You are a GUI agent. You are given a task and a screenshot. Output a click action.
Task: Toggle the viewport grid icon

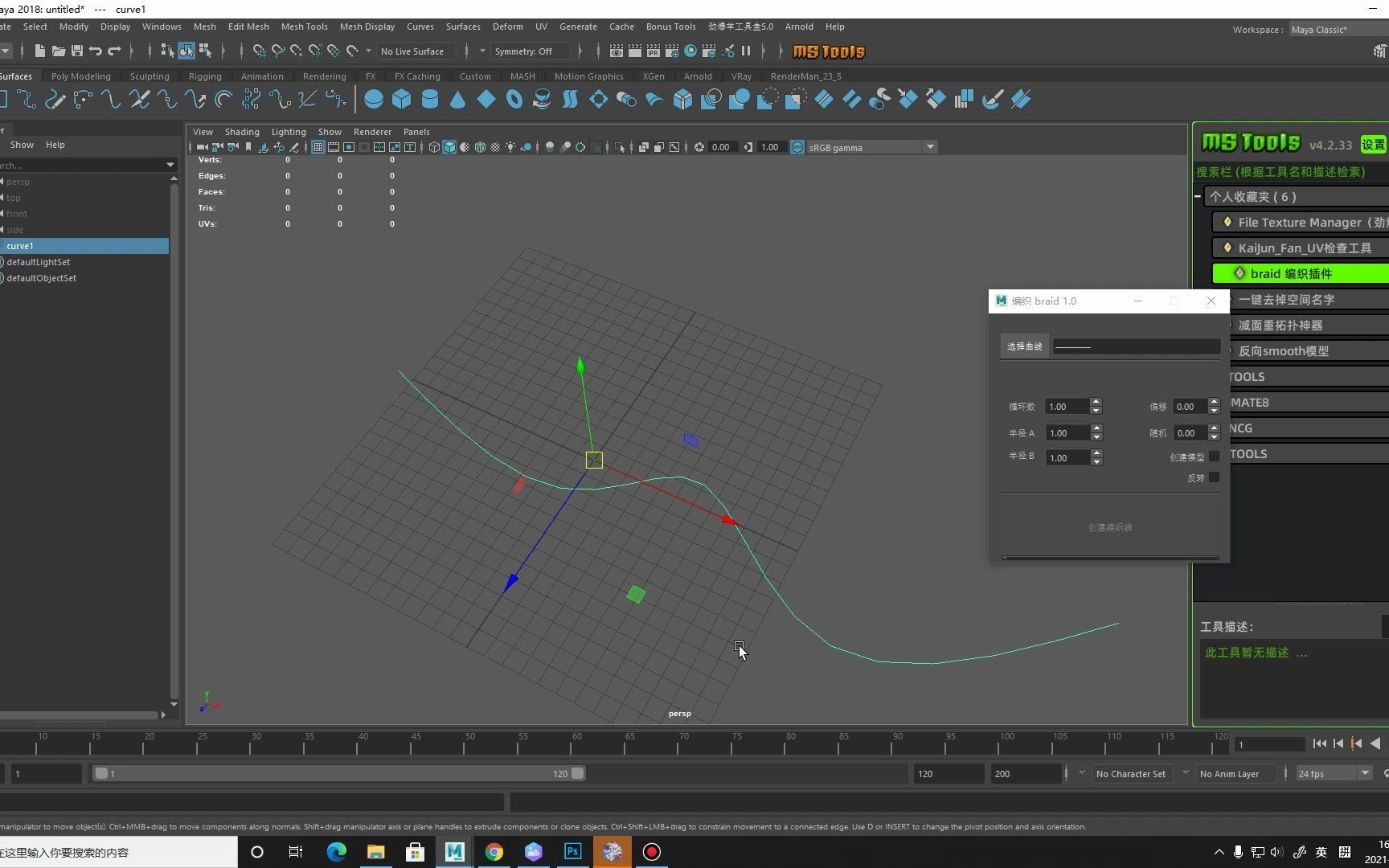point(318,147)
